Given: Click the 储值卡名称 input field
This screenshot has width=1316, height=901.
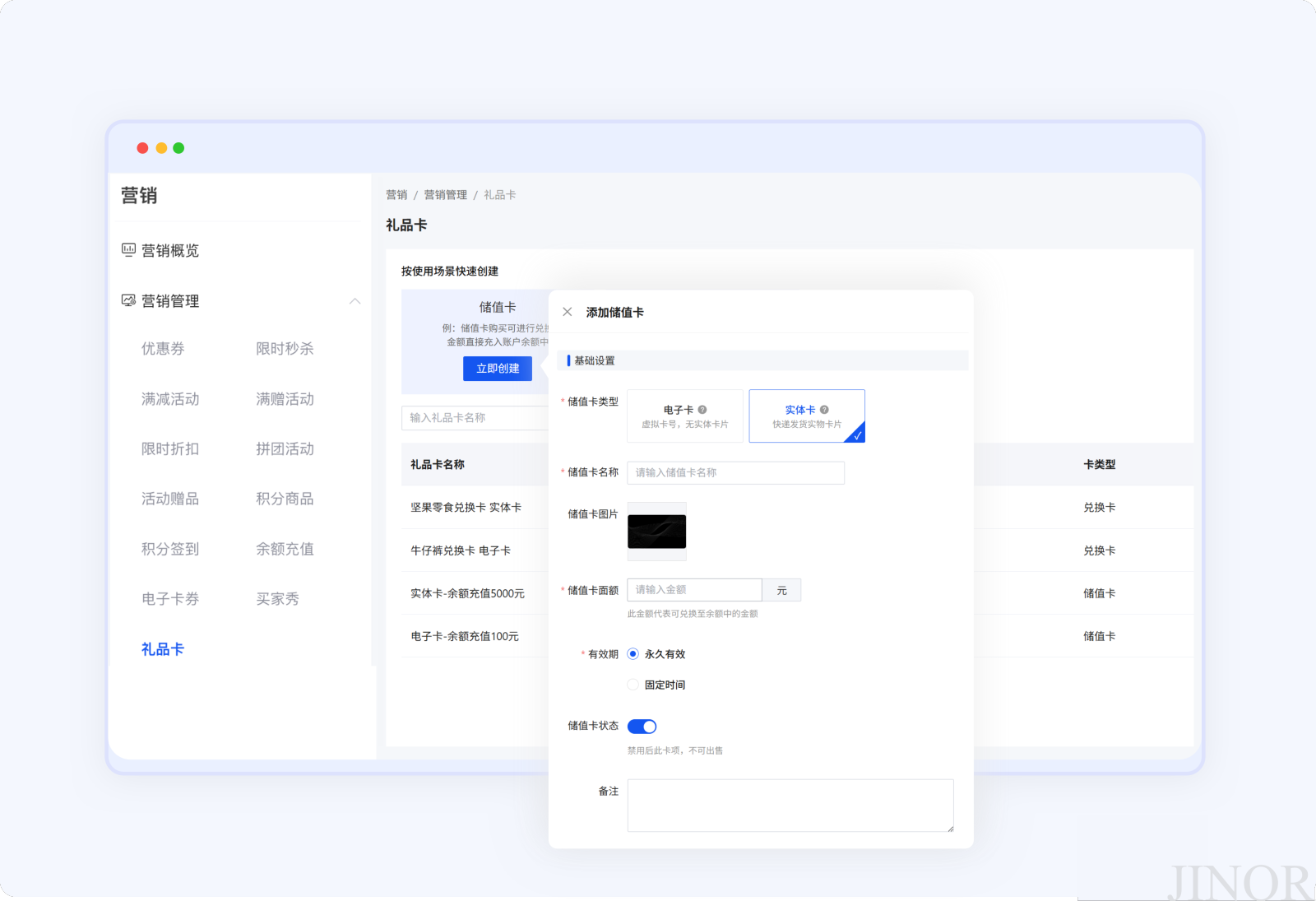Looking at the screenshot, I should (x=736, y=472).
